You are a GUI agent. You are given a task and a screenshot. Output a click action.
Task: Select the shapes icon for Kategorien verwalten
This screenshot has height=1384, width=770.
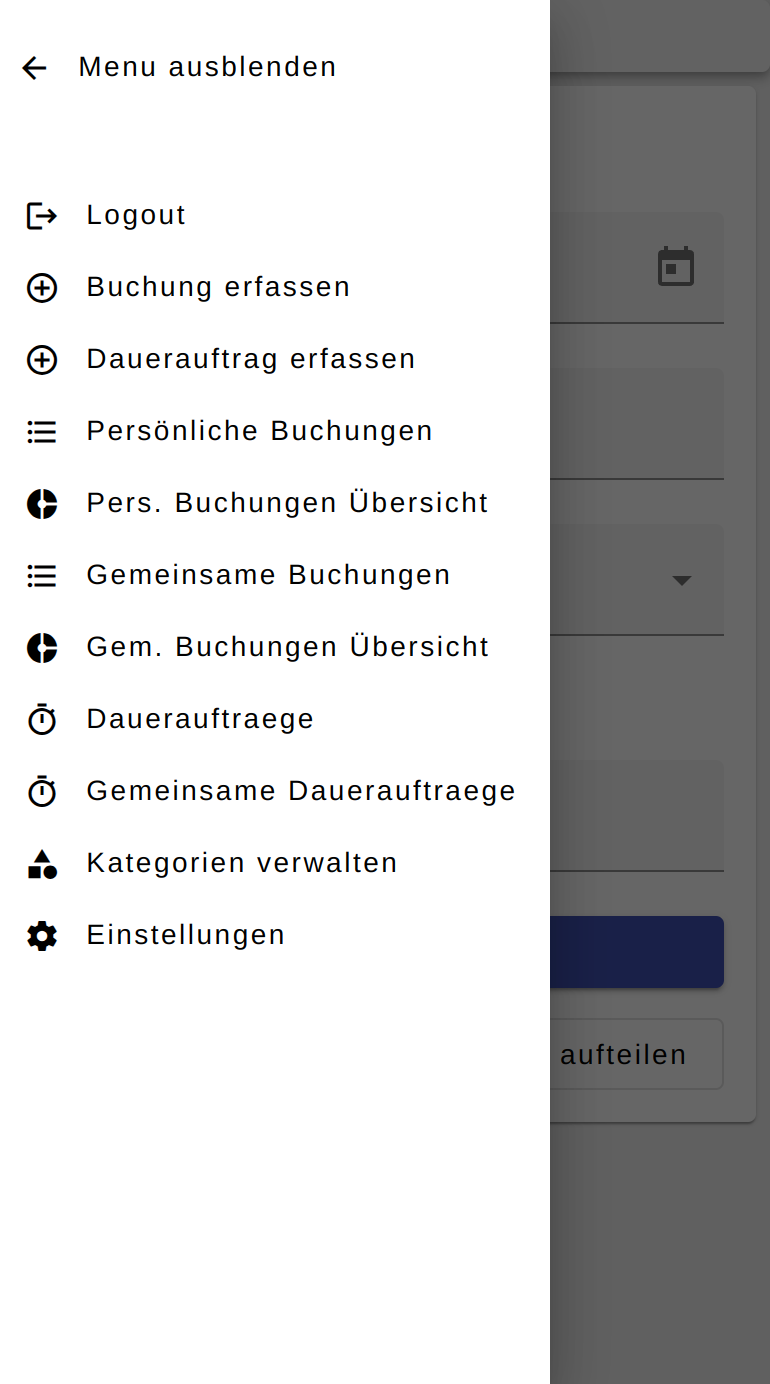pyautogui.click(x=41, y=864)
